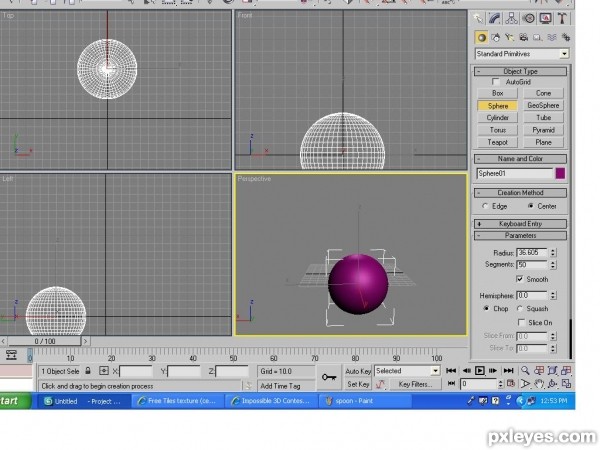Open the Utilities hammer tab
Viewport: 600px width, 450px height.
click(562, 18)
